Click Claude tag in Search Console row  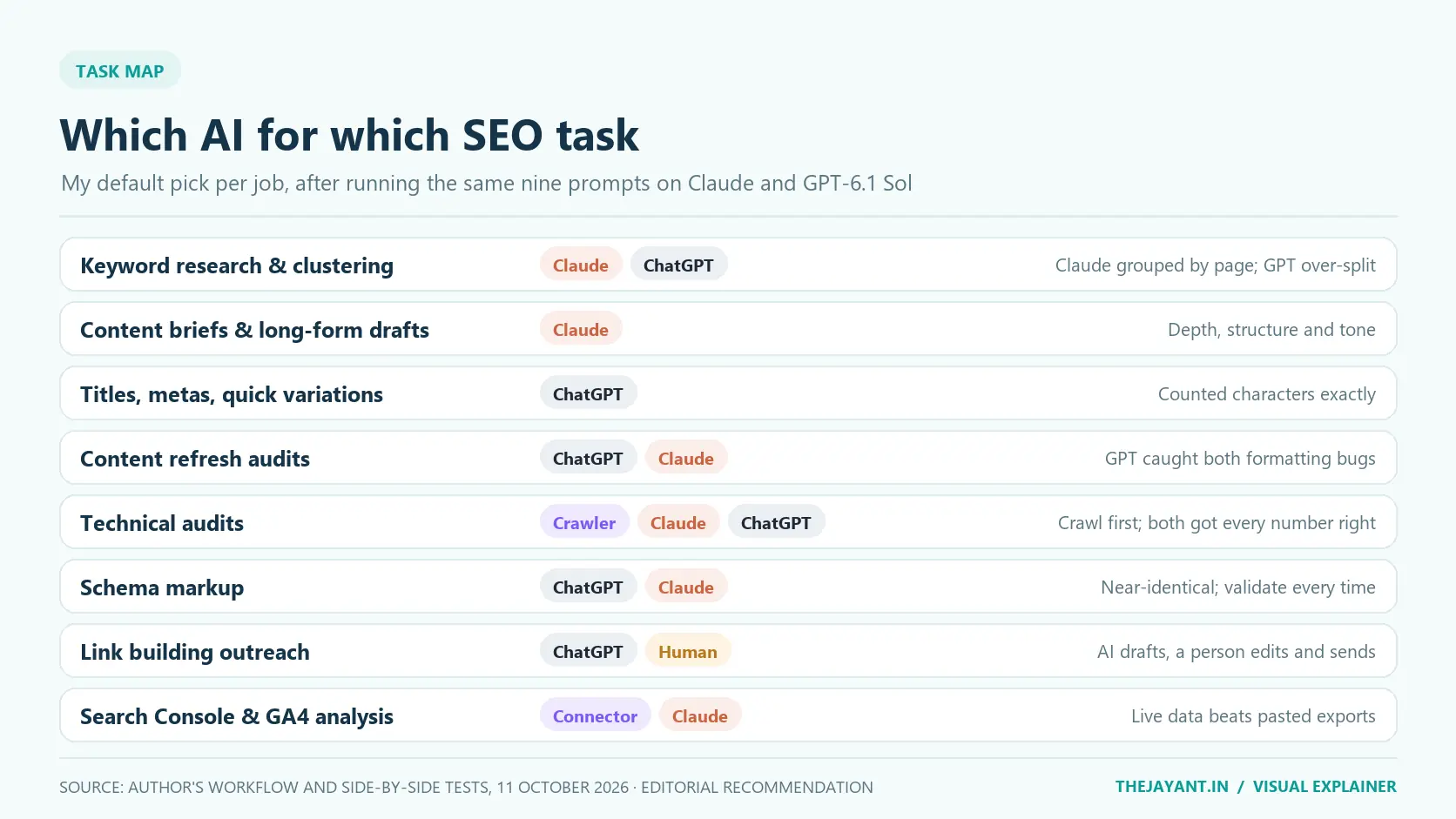pos(700,715)
